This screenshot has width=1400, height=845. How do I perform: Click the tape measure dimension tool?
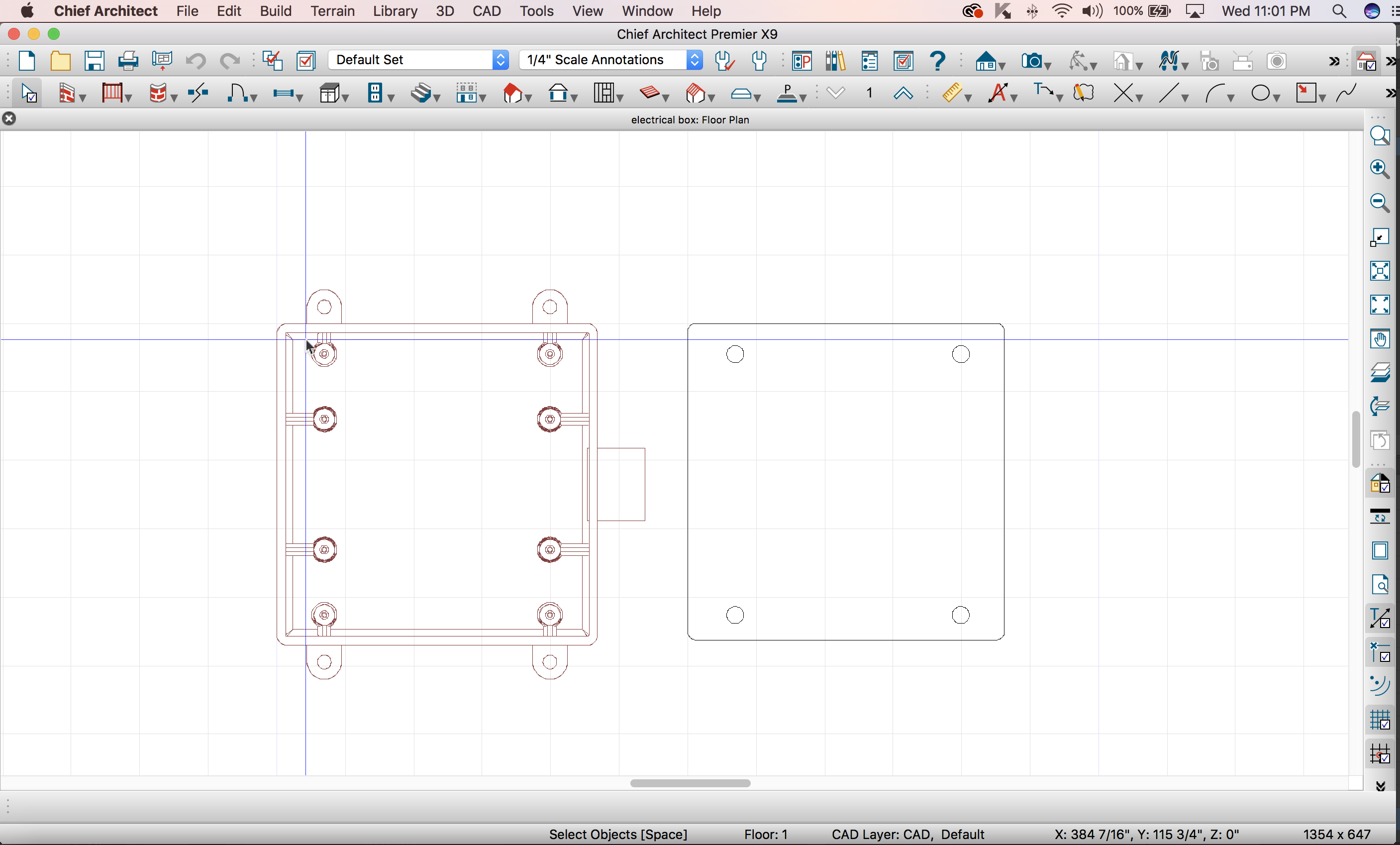[951, 93]
